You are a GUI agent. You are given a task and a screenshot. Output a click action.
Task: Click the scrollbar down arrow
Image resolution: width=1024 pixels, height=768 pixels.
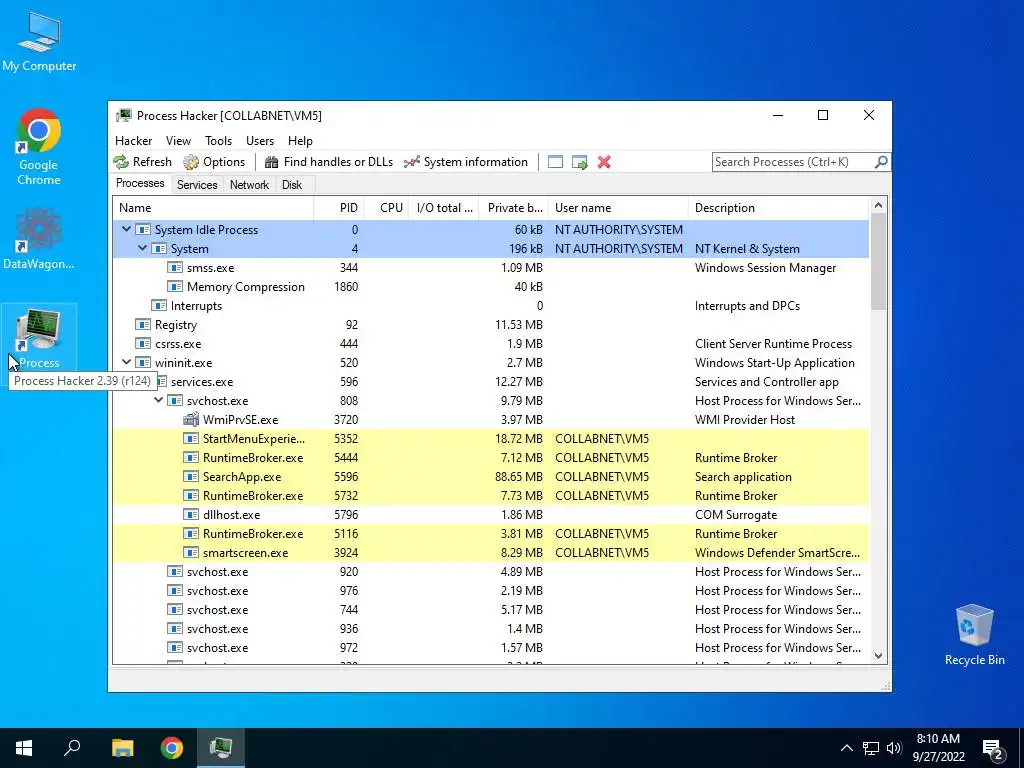878,656
